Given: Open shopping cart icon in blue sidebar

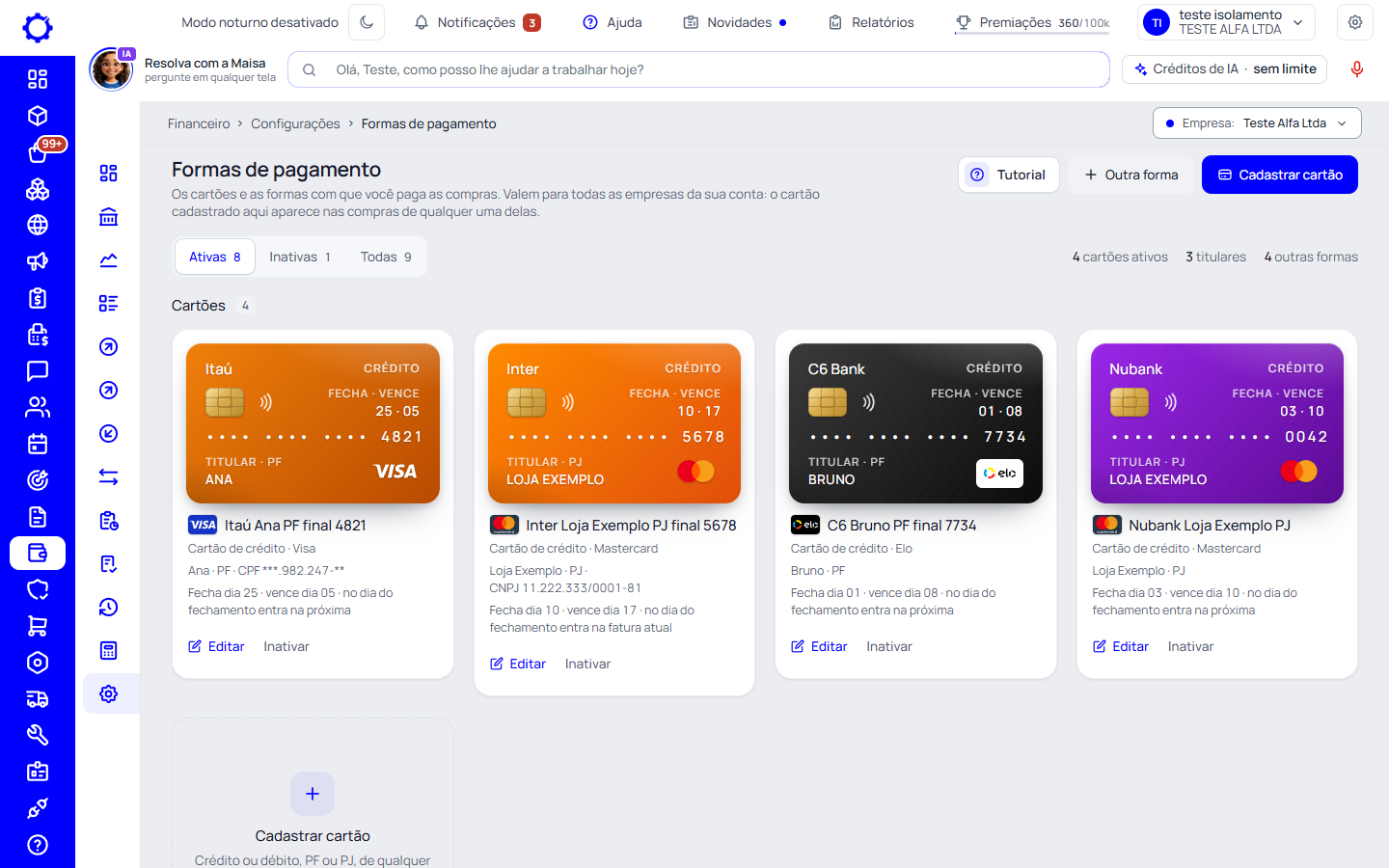Looking at the screenshot, I should pos(38,626).
